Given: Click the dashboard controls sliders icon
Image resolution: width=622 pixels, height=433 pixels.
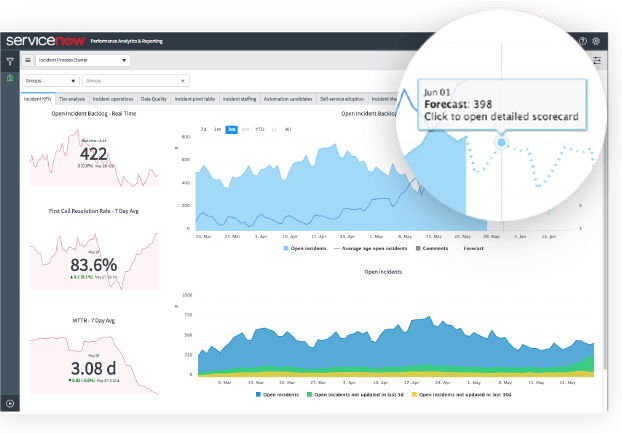Looking at the screenshot, I should pyautogui.click(x=597, y=60).
